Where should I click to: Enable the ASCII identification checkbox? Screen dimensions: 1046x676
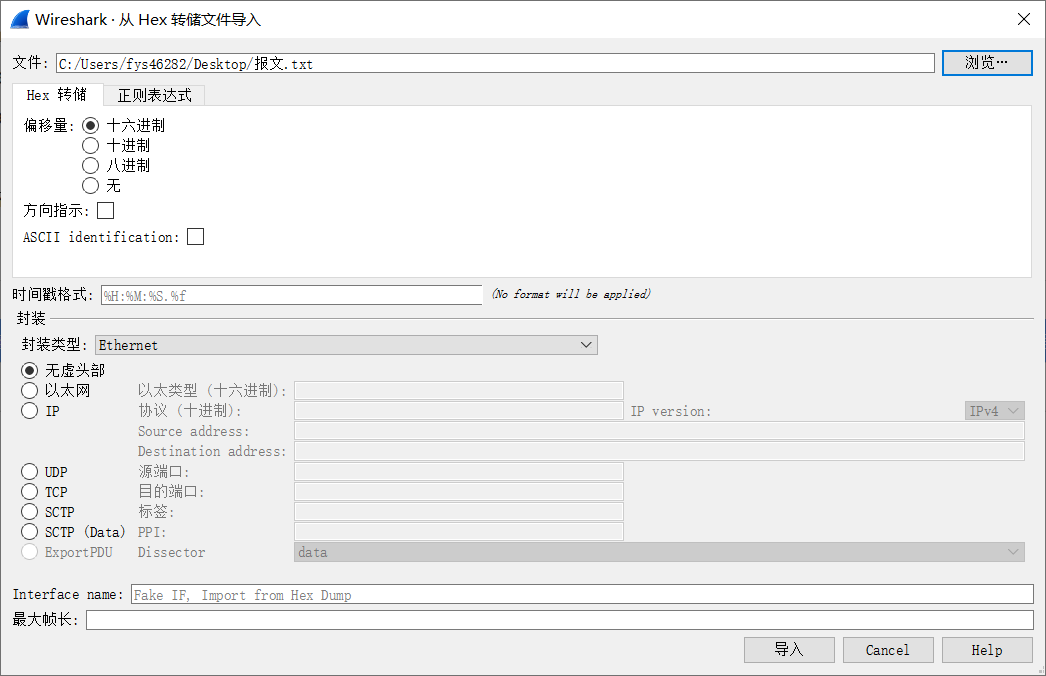(x=195, y=237)
